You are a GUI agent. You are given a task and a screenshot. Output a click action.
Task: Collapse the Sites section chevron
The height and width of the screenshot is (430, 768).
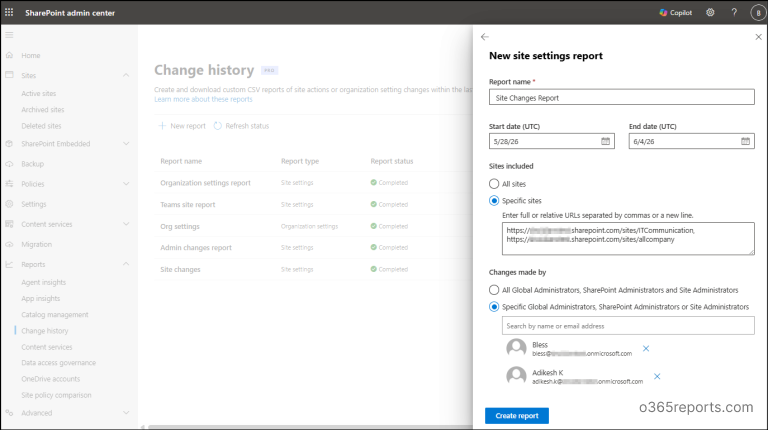[126, 75]
